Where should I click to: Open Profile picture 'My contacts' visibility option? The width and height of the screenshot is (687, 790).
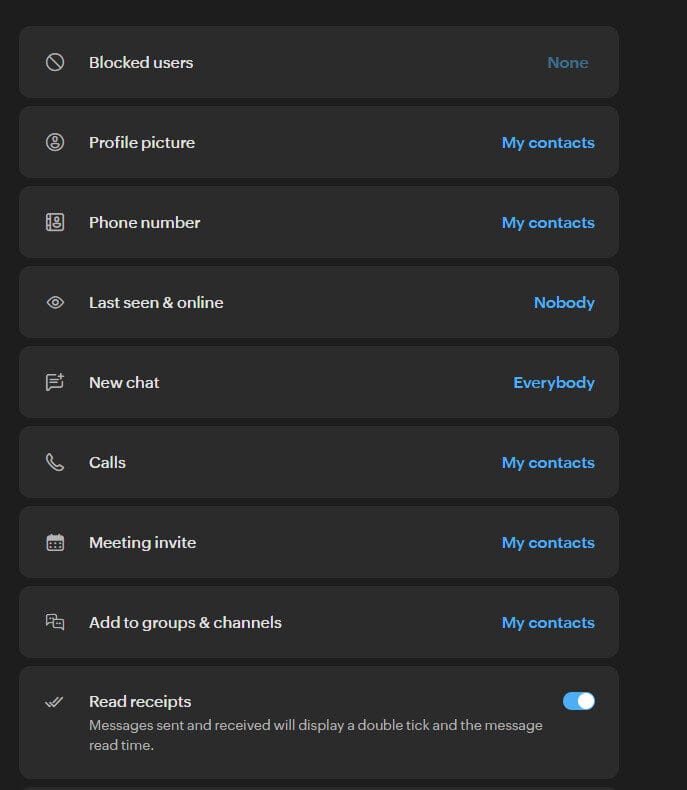[547, 143]
